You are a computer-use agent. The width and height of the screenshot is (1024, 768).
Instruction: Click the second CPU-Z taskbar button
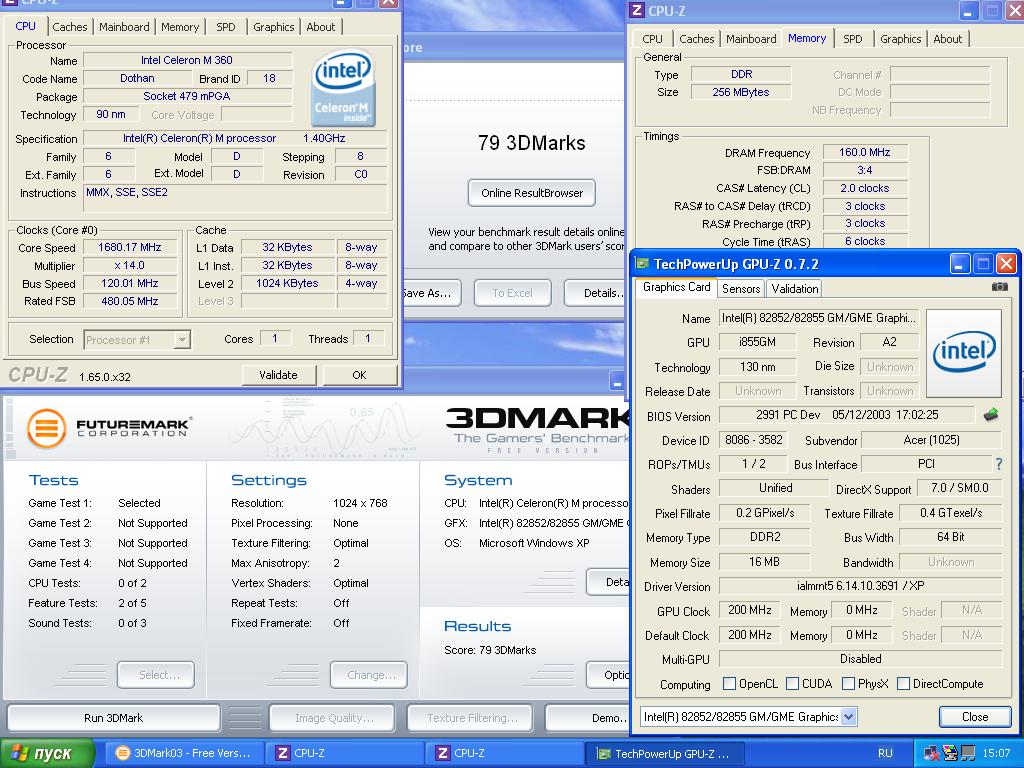coord(504,753)
